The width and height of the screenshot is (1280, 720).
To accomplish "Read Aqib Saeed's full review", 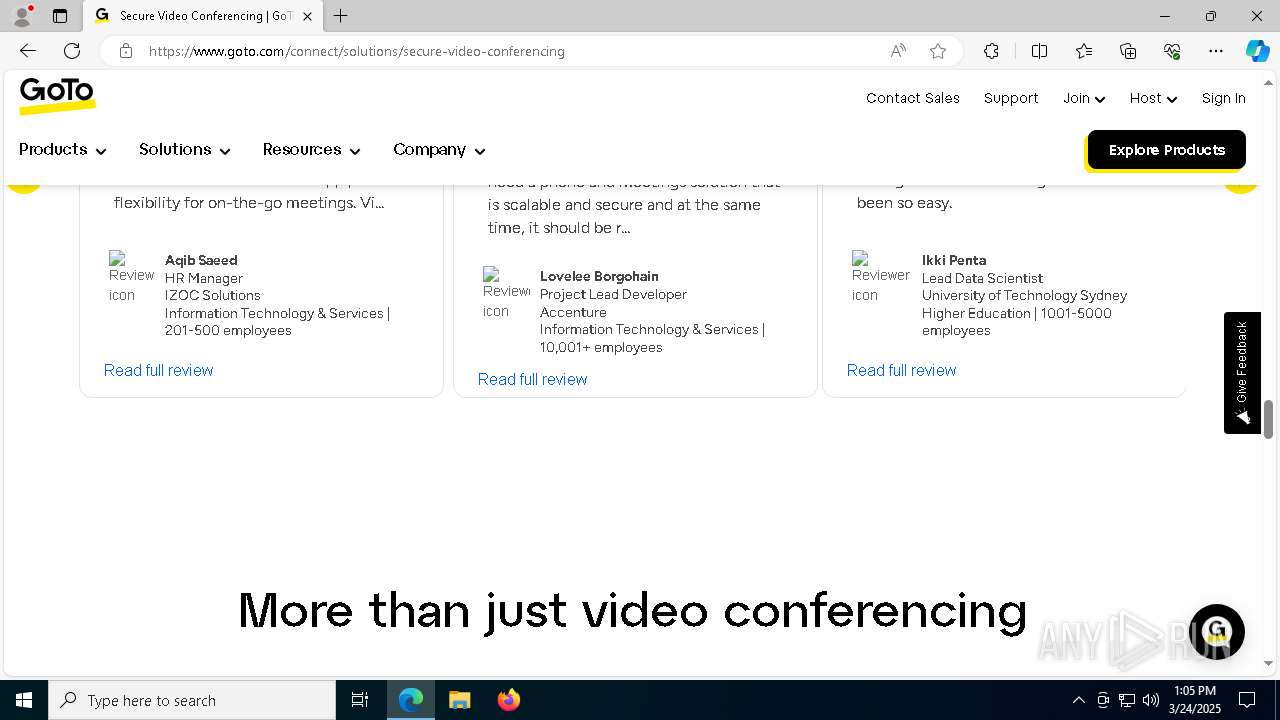I will coord(158,370).
